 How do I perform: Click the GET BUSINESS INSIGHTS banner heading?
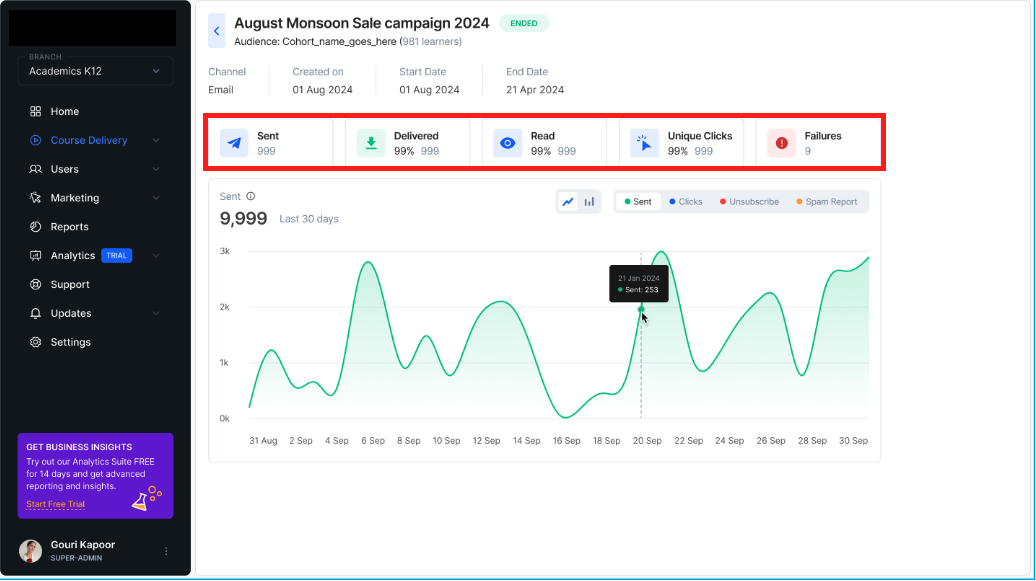click(79, 447)
